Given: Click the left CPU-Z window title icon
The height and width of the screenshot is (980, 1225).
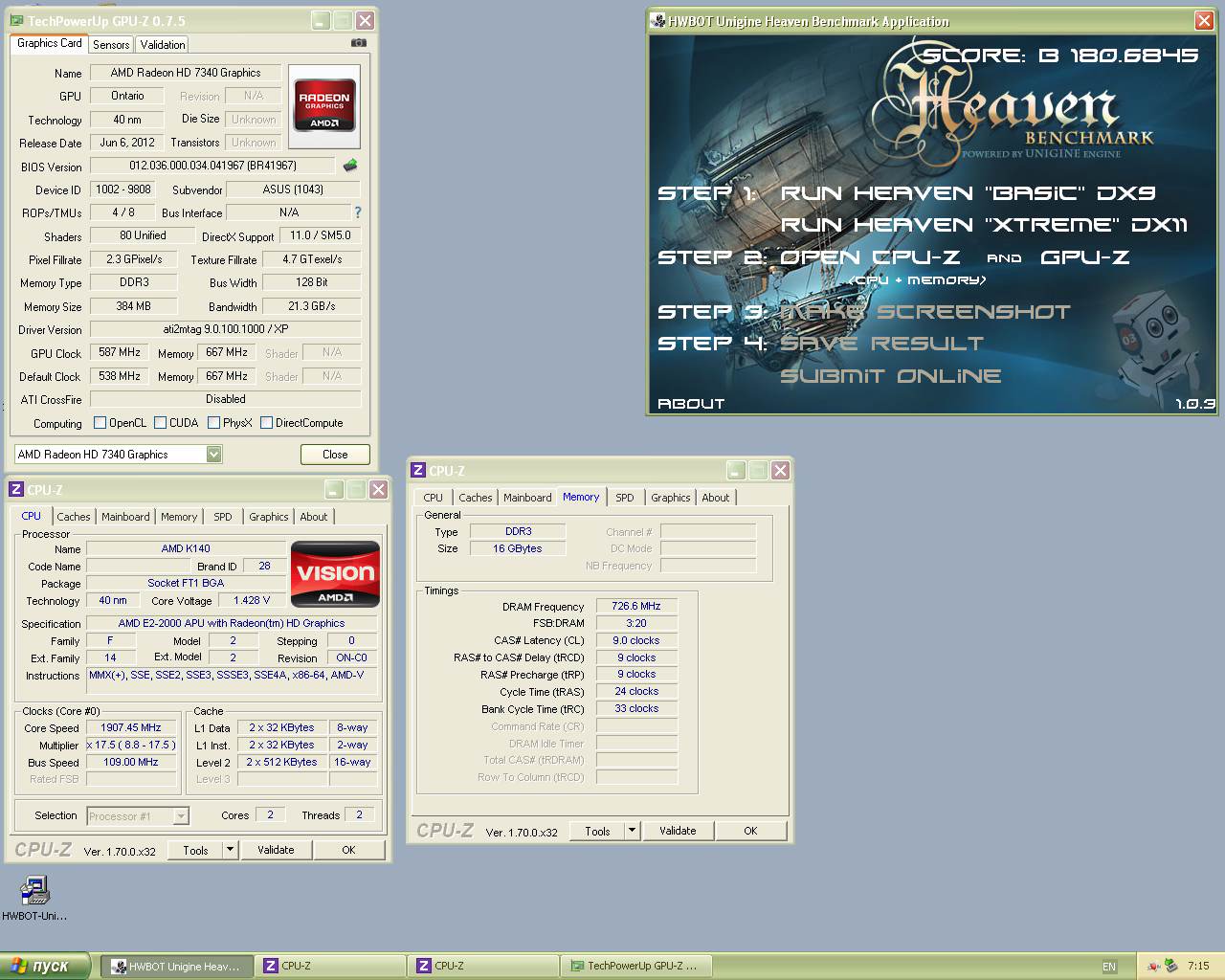Looking at the screenshot, I should (x=16, y=490).
